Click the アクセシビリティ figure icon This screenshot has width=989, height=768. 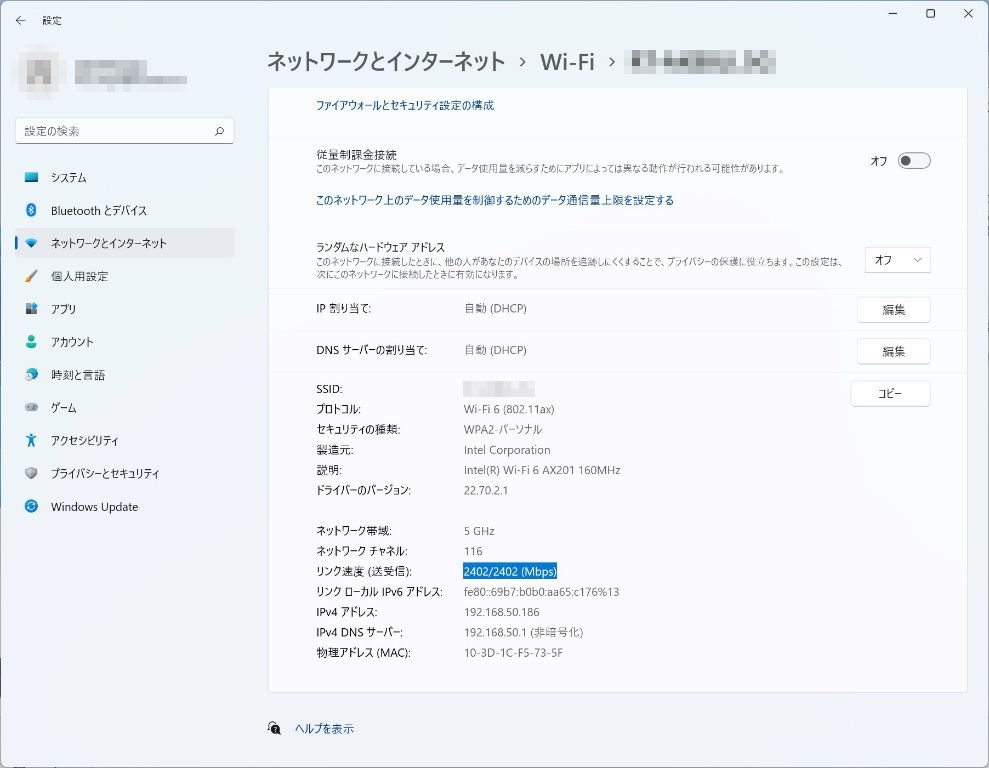(31, 440)
